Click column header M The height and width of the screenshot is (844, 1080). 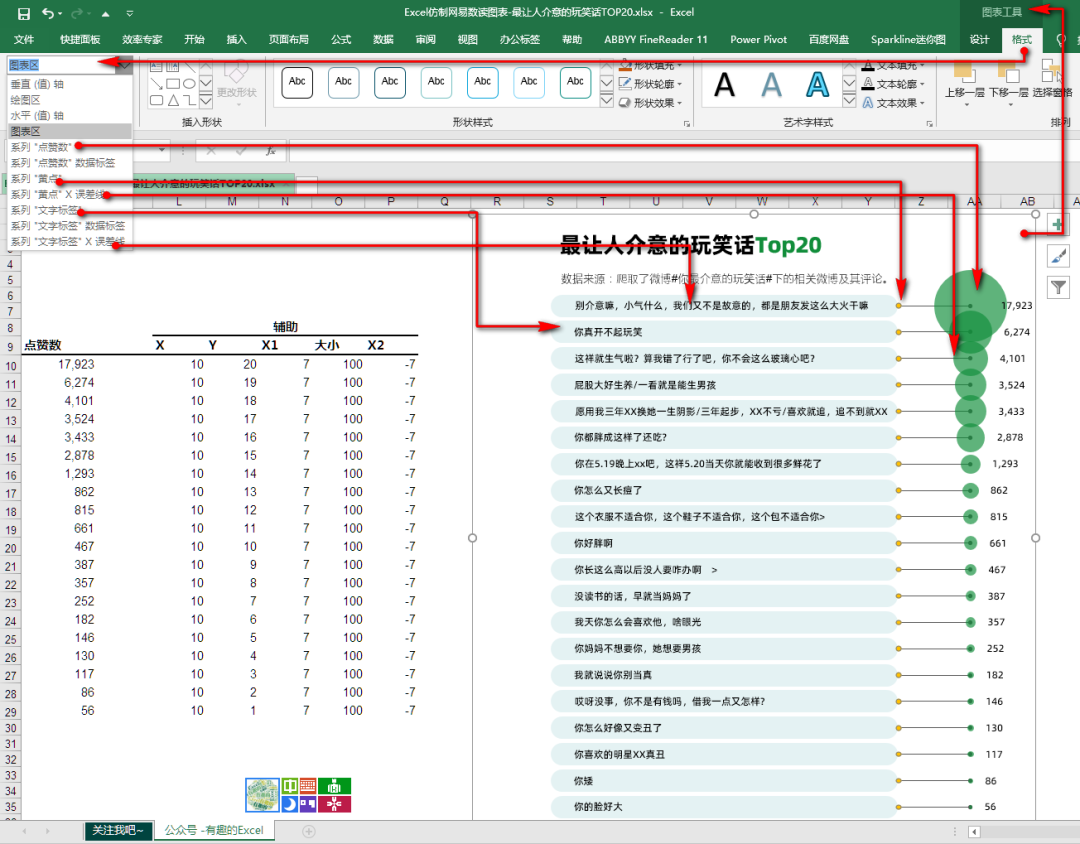(232, 201)
